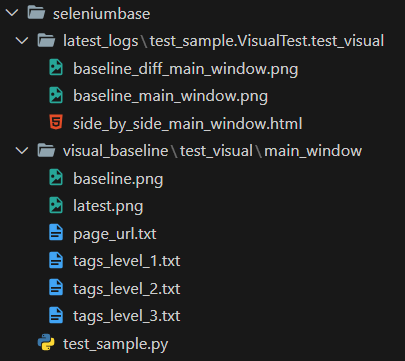The height and width of the screenshot is (361, 405).
Task: Open baseline_main_window.png file
Action: [170, 97]
